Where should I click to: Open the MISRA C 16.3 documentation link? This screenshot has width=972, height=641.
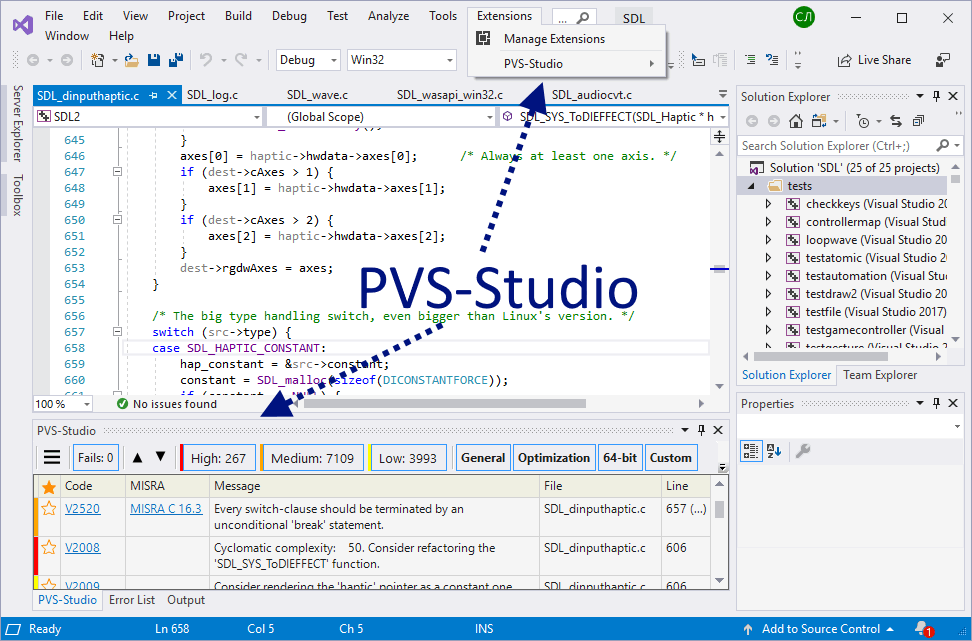(x=165, y=509)
